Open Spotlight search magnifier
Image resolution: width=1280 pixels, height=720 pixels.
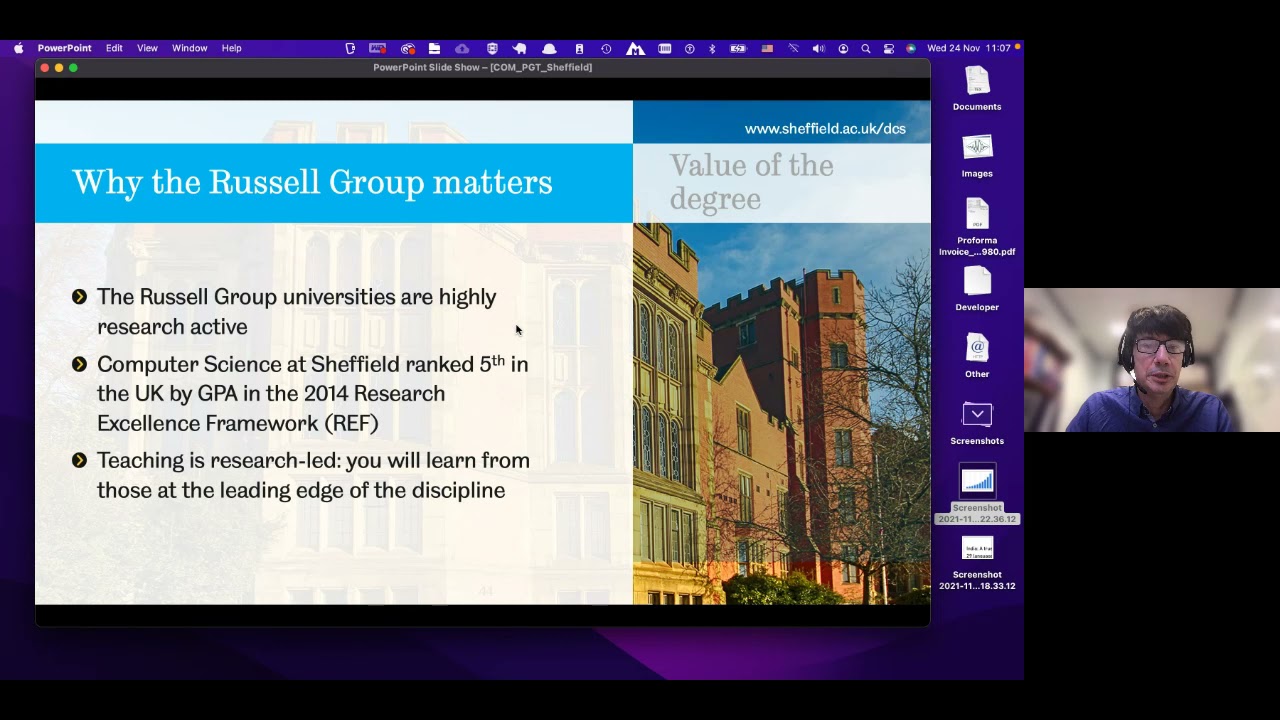[865, 48]
